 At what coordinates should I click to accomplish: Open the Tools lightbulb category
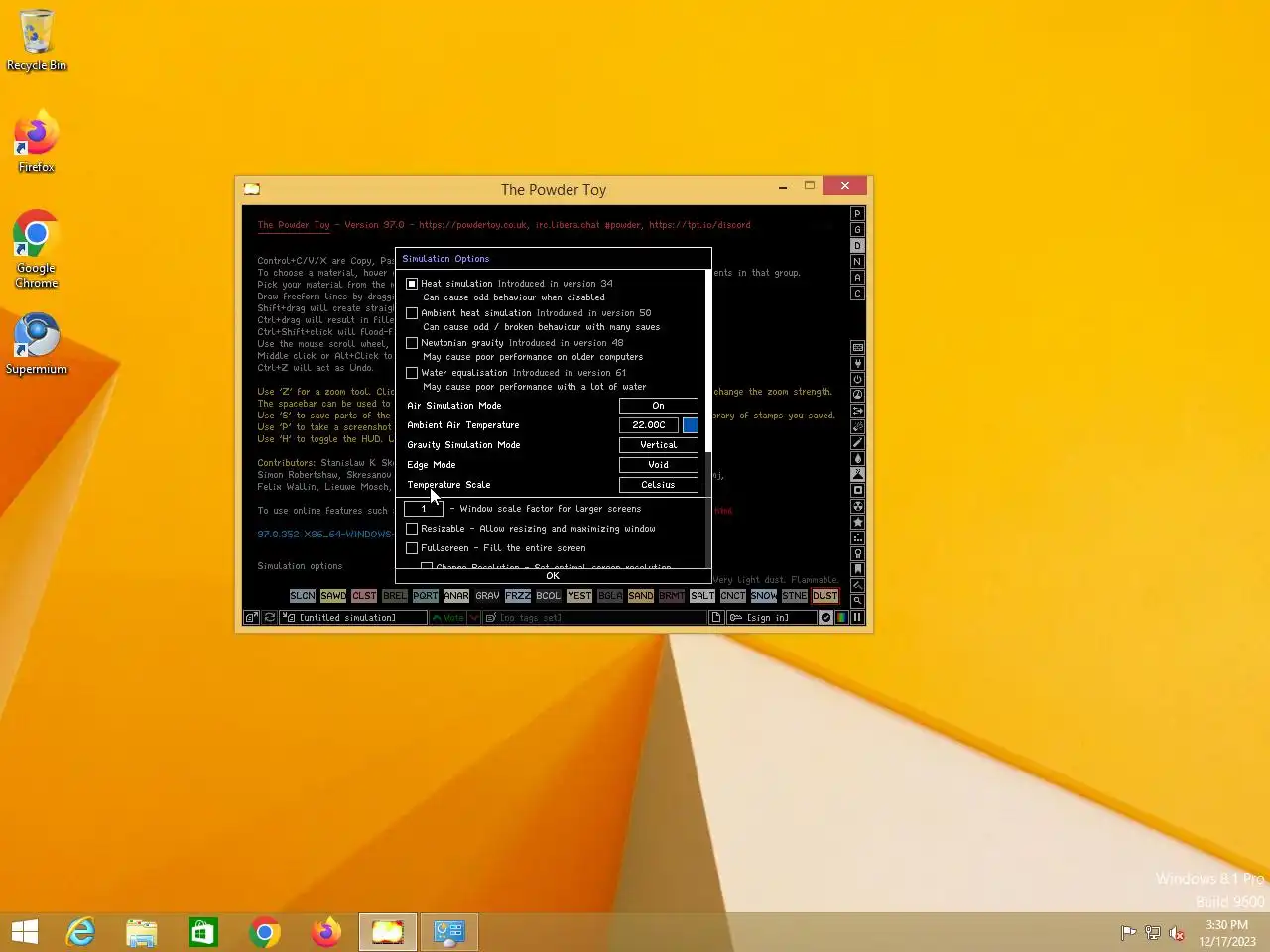coord(858,553)
